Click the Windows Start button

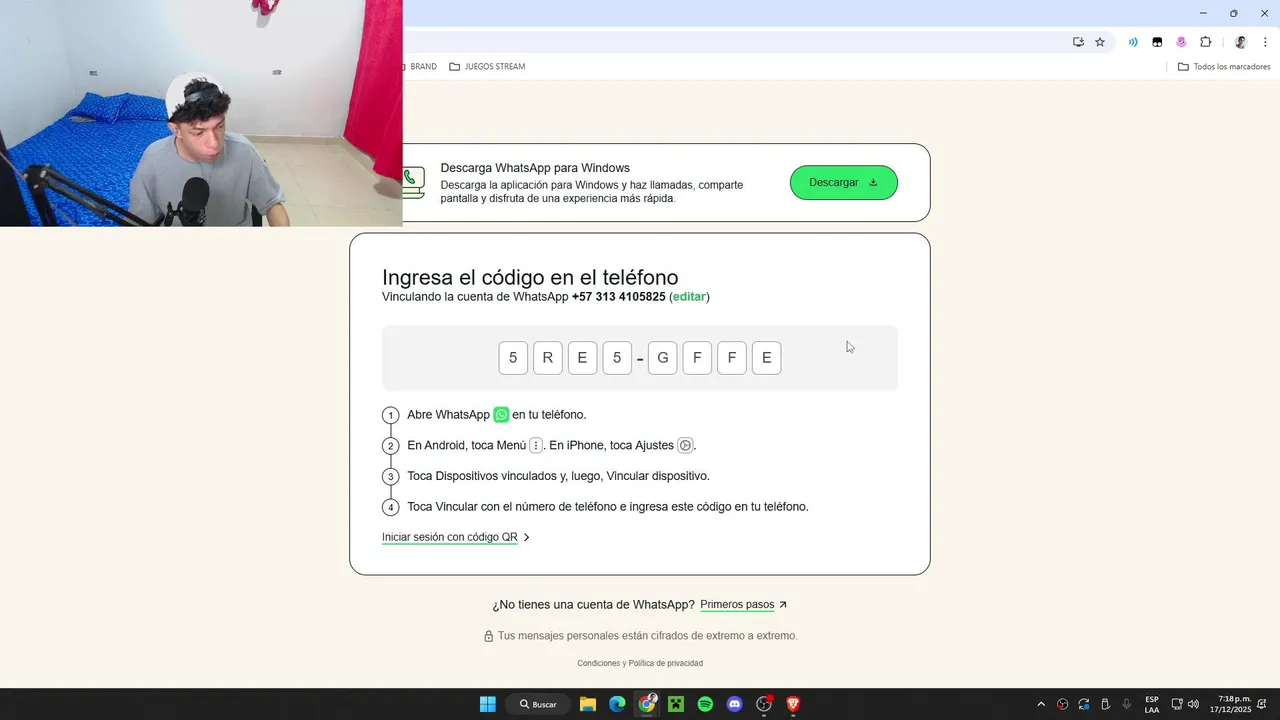(488, 704)
